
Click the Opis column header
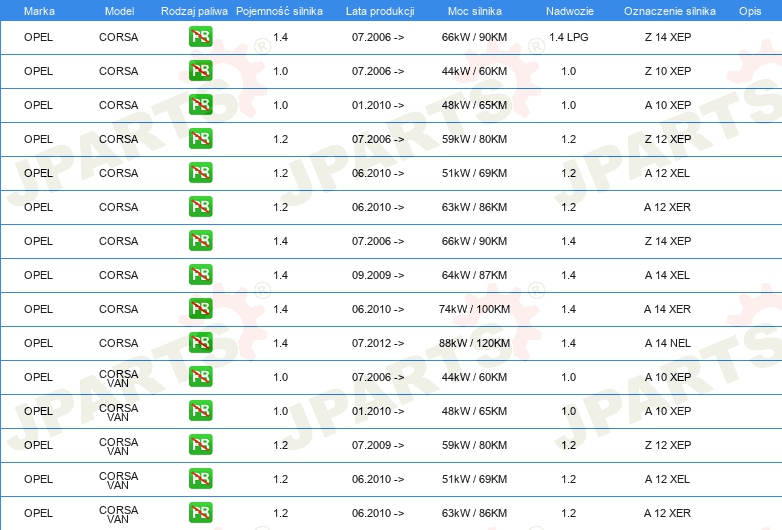749,10
